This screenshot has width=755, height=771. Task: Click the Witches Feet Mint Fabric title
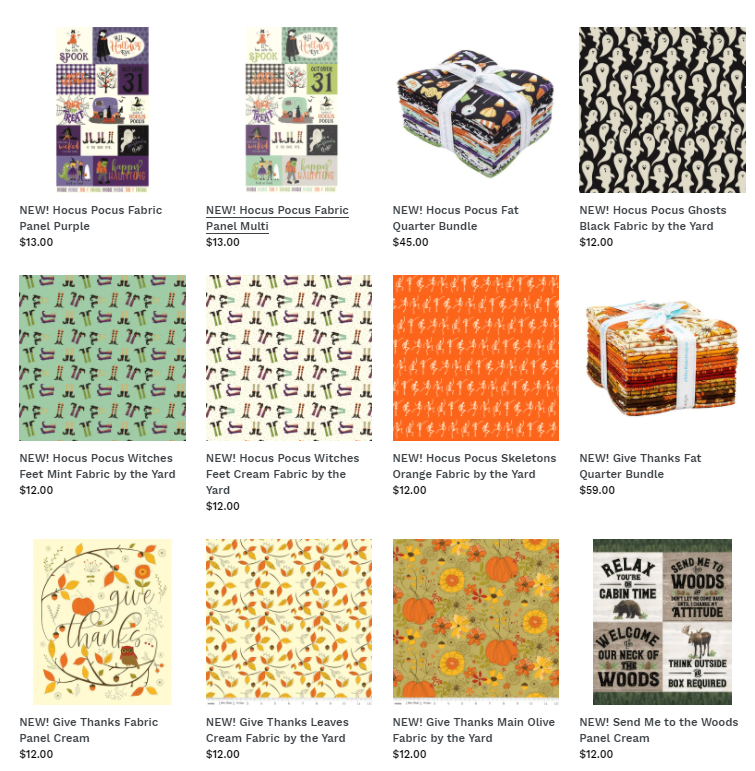(97, 466)
